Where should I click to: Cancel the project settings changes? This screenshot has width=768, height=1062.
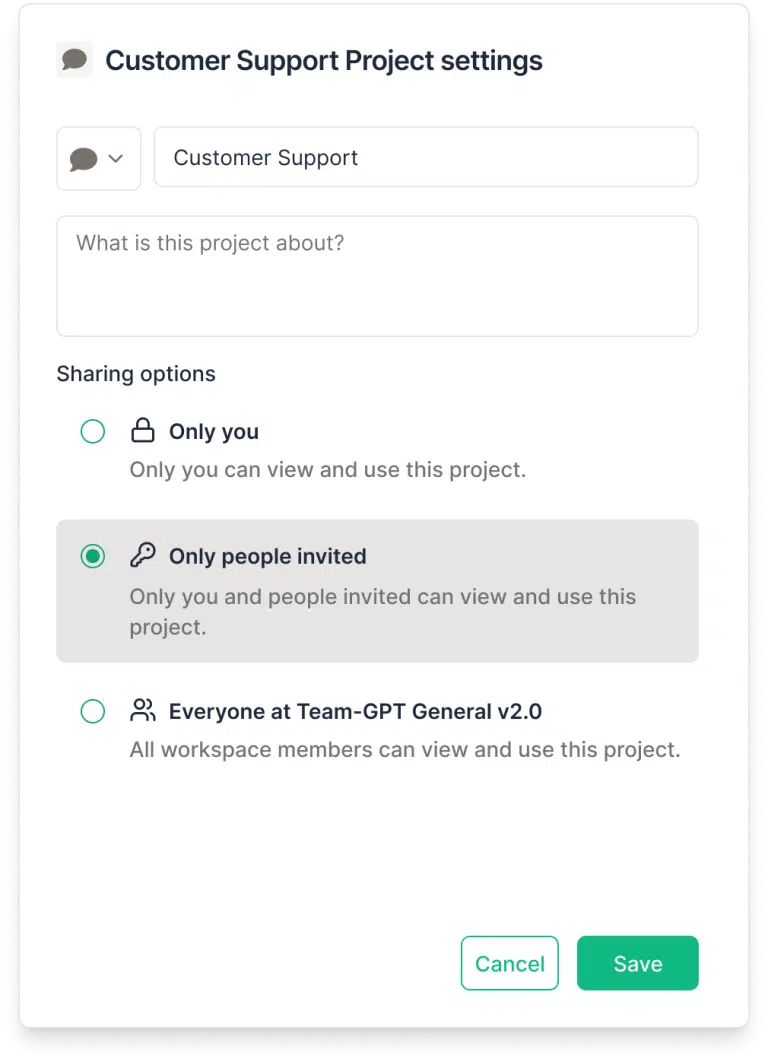510,963
